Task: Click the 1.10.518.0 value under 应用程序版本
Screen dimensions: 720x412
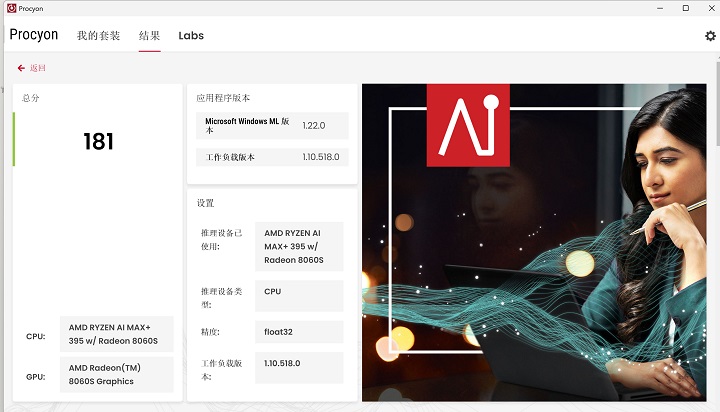Action: pyautogui.click(x=321, y=157)
